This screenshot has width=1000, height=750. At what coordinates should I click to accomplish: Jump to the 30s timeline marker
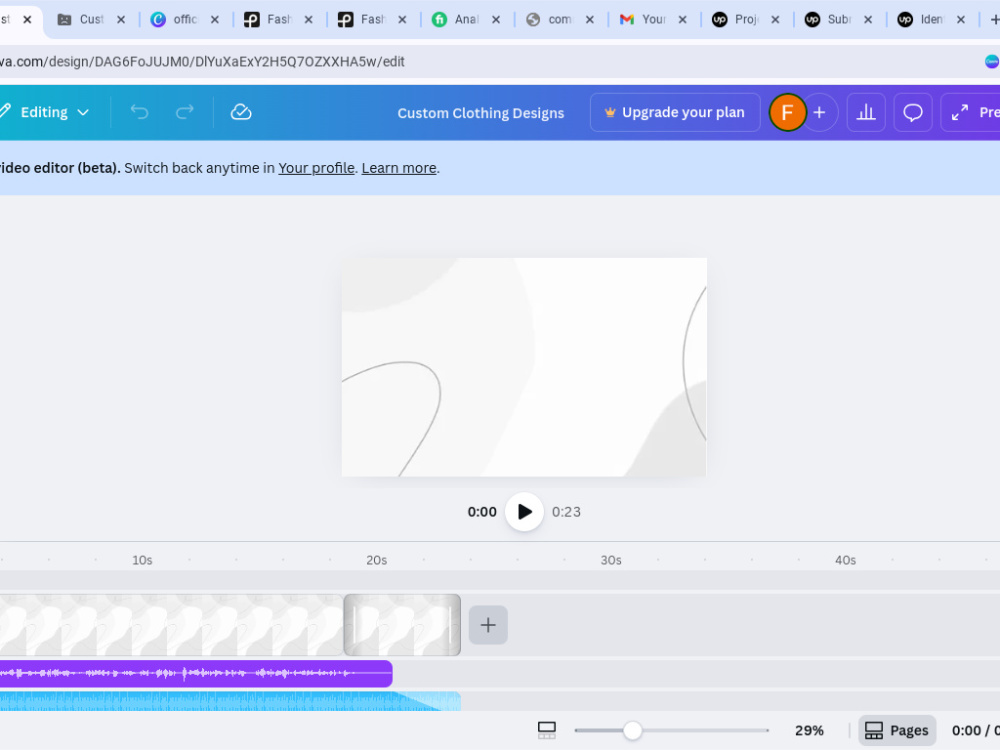[x=610, y=560]
